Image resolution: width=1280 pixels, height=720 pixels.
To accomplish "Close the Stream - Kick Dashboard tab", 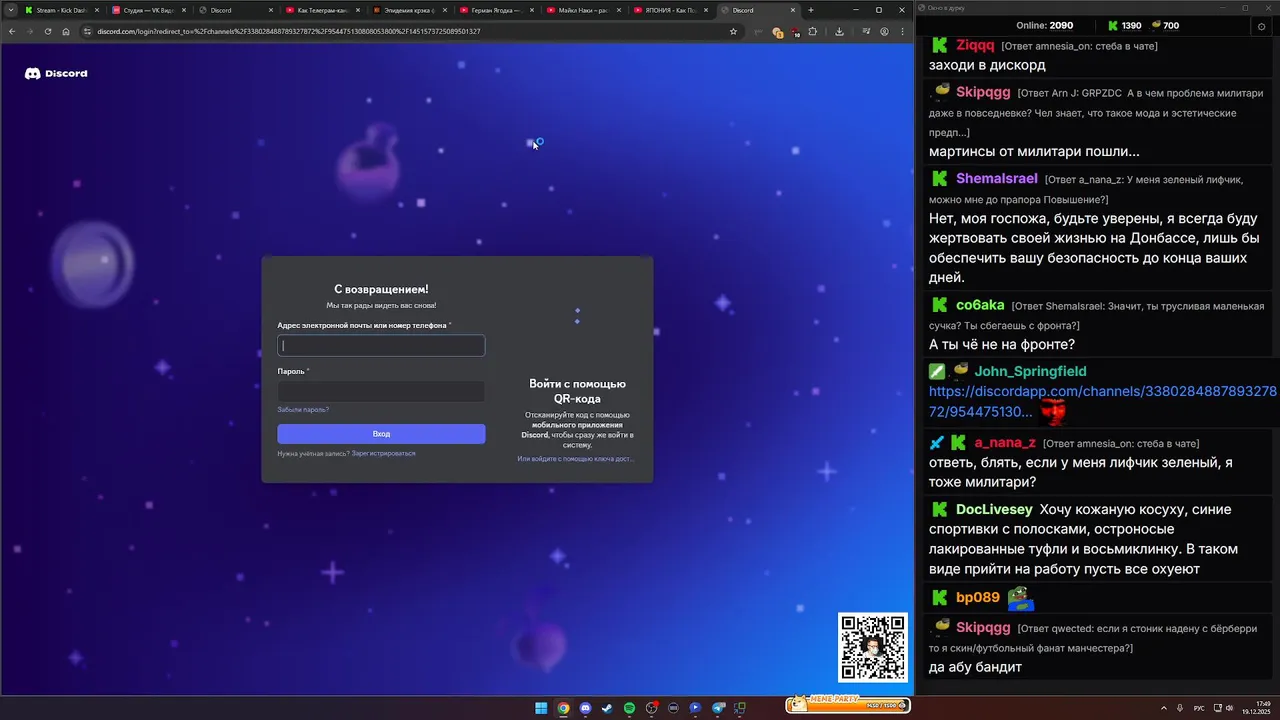I will click(x=97, y=10).
